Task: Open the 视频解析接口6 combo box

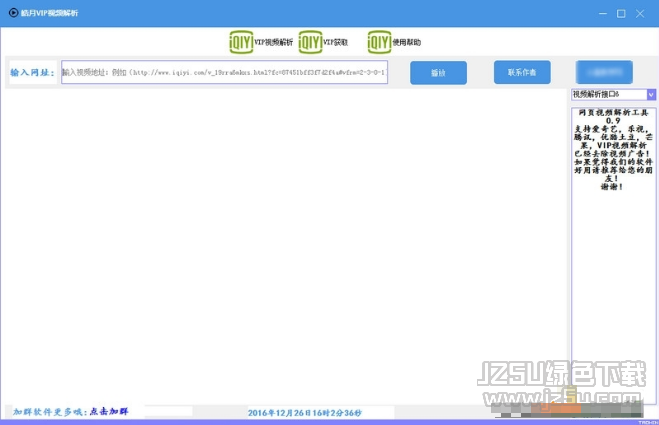Action: tap(608, 94)
